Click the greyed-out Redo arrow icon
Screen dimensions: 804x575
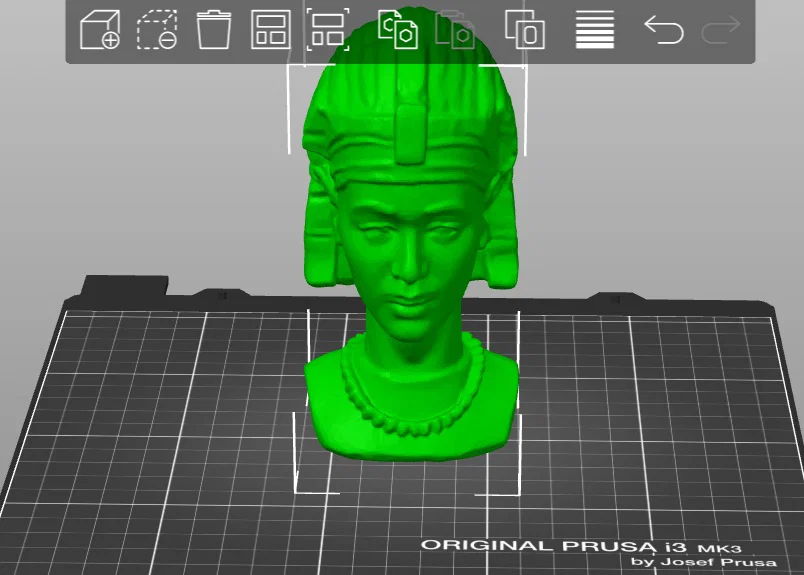click(x=721, y=30)
